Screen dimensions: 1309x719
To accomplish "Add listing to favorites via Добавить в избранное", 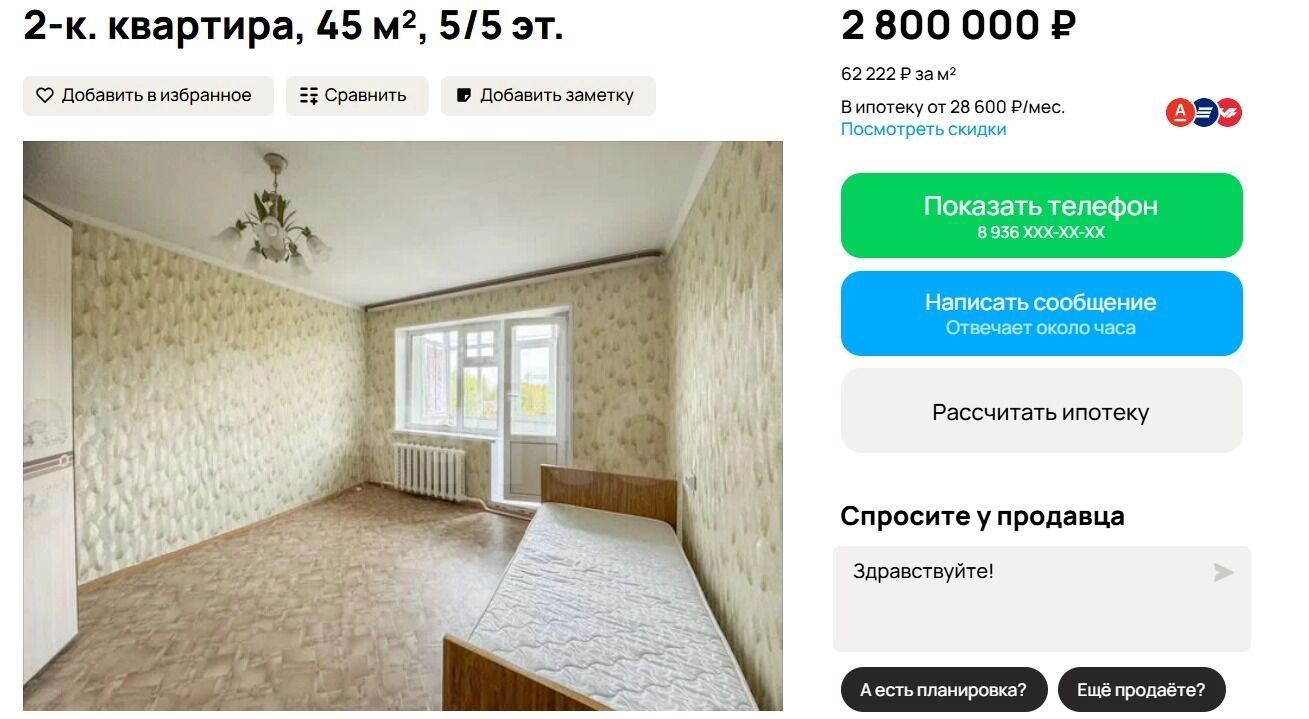I will pyautogui.click(x=148, y=96).
